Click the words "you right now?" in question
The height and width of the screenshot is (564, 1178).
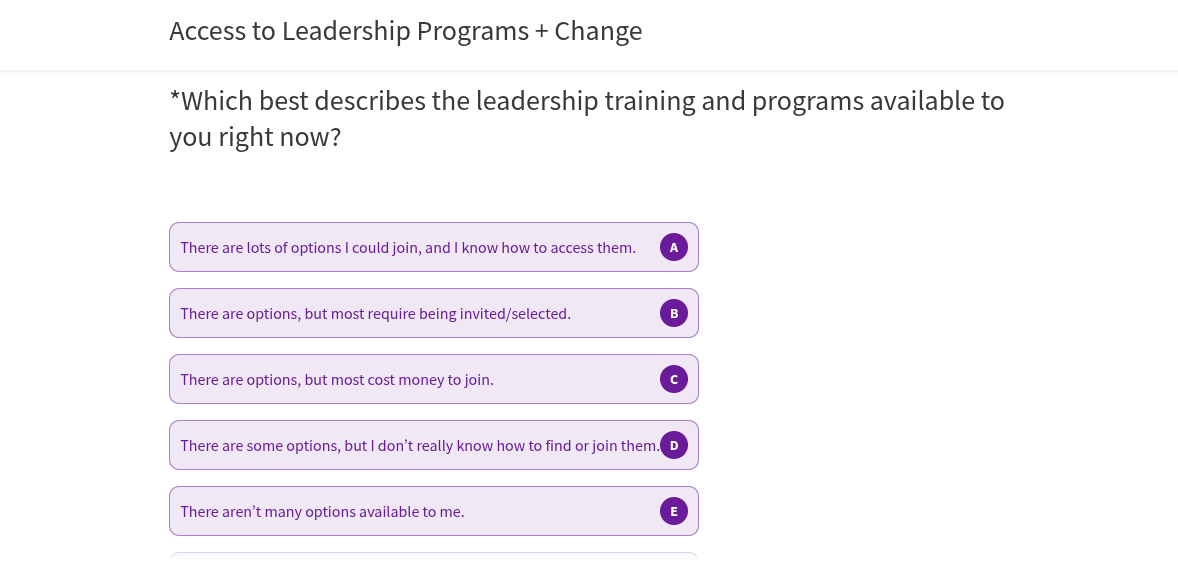pyautogui.click(x=255, y=137)
